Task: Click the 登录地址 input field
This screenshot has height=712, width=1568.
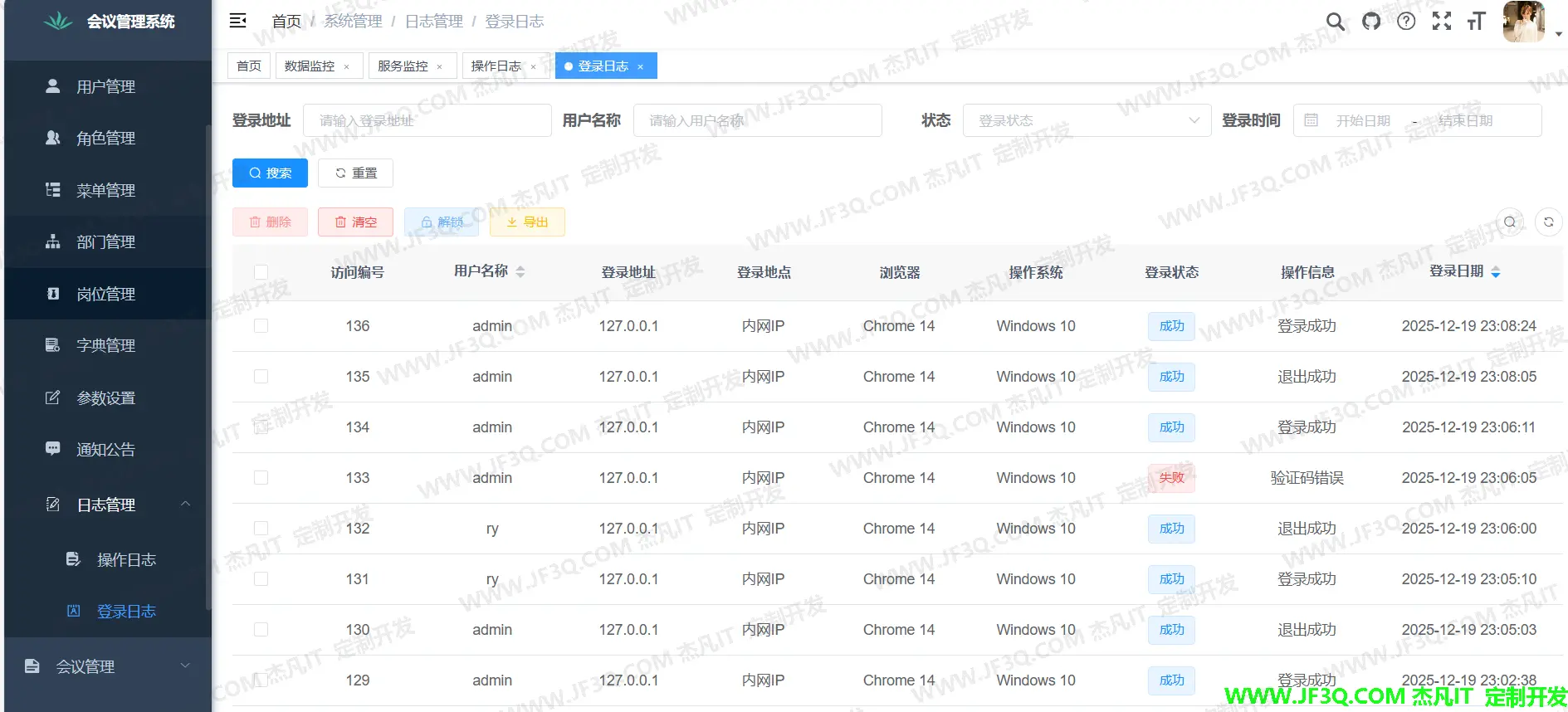Action: coord(427,120)
